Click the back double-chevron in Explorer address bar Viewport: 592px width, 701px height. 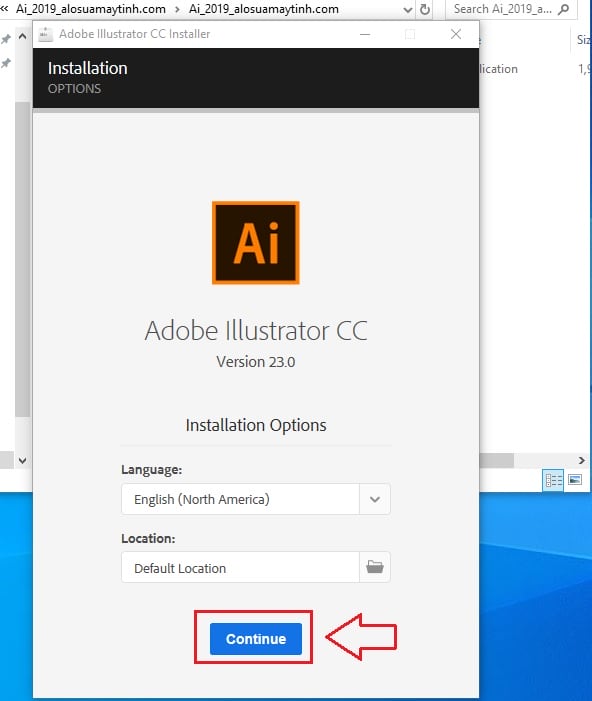click(x=4, y=8)
